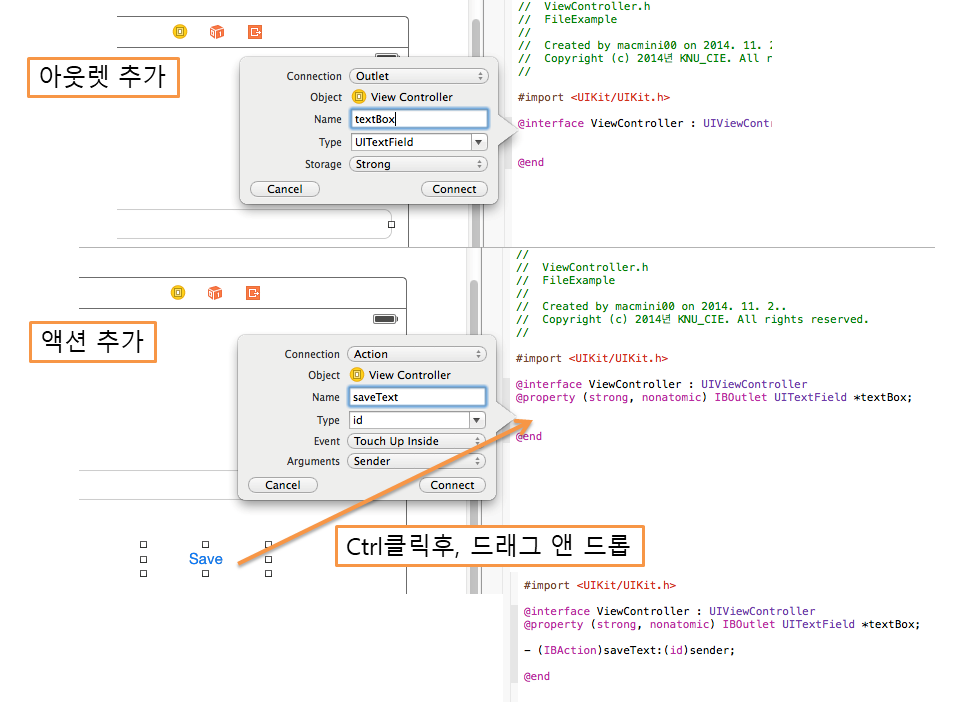Click the View Controller icon in the top scene dock
The width and height of the screenshot is (960, 720).
180,32
